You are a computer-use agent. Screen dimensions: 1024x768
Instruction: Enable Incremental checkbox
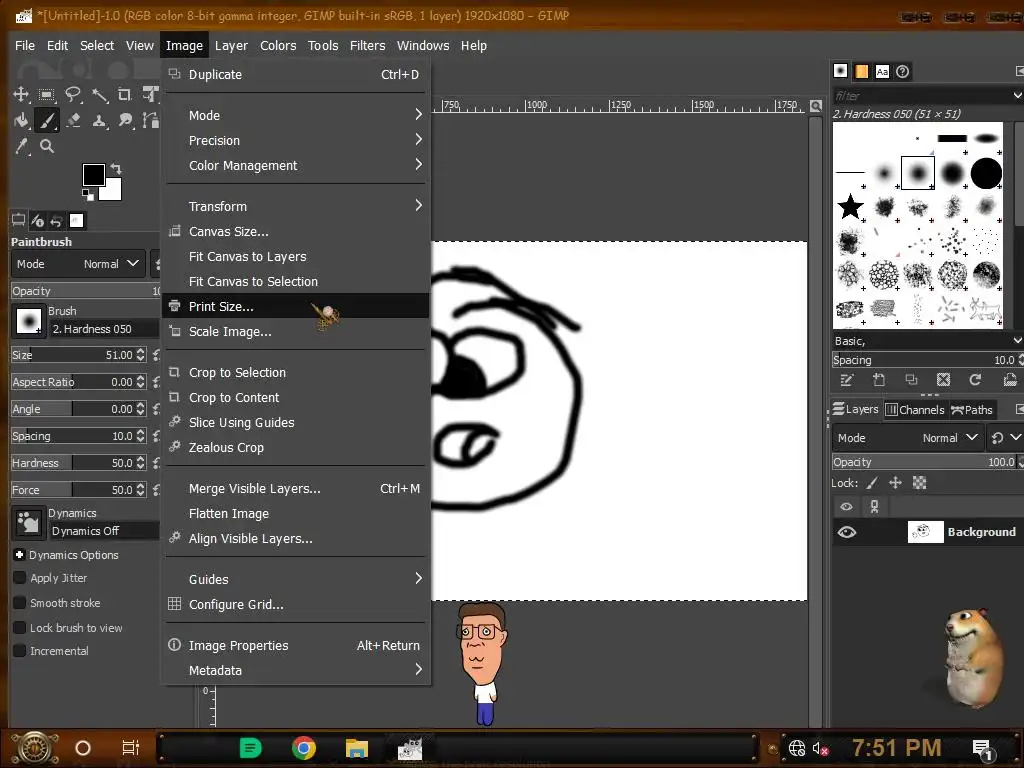[20, 650]
